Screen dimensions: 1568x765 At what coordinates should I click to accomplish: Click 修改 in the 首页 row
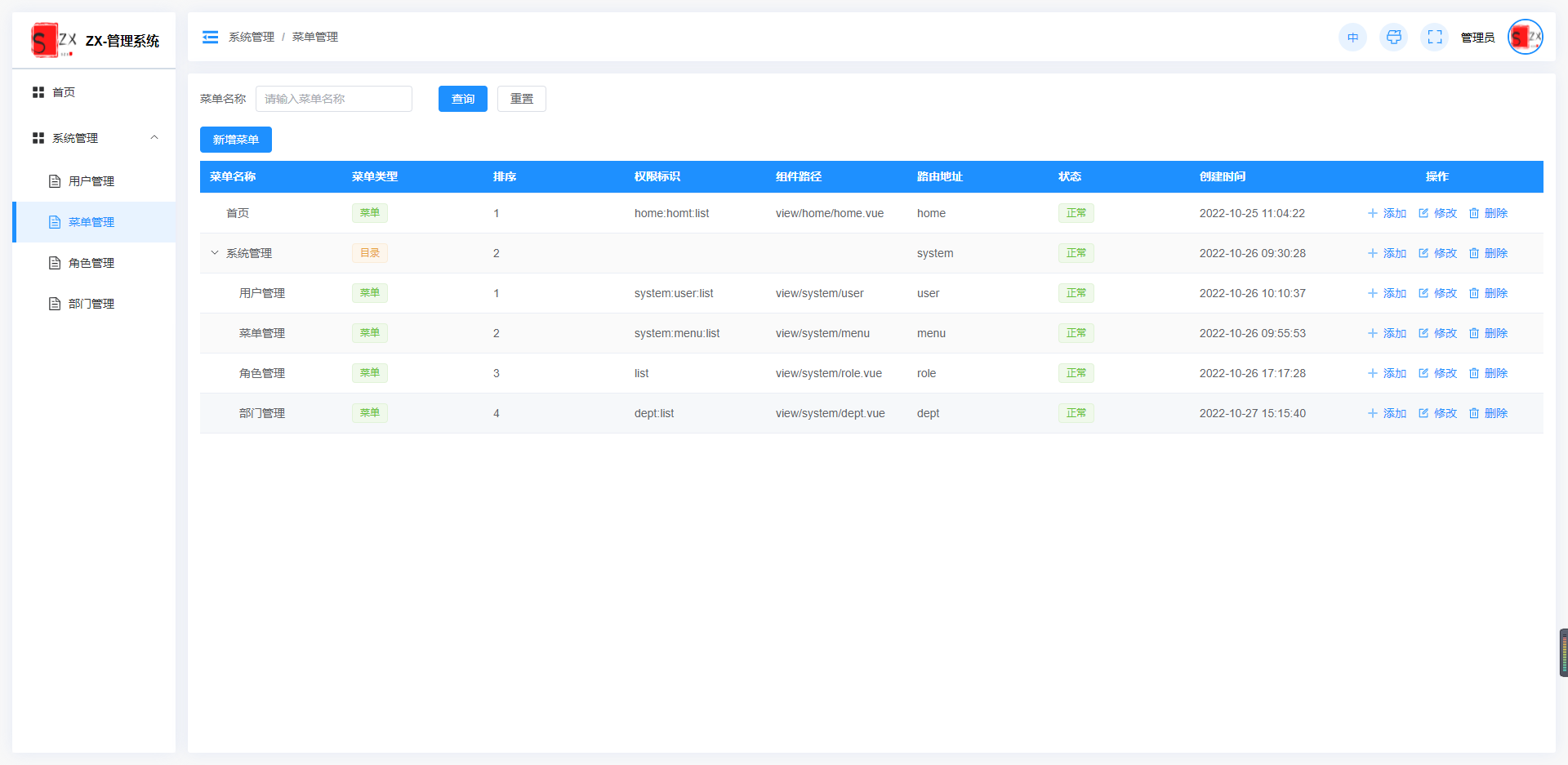[x=1437, y=213]
